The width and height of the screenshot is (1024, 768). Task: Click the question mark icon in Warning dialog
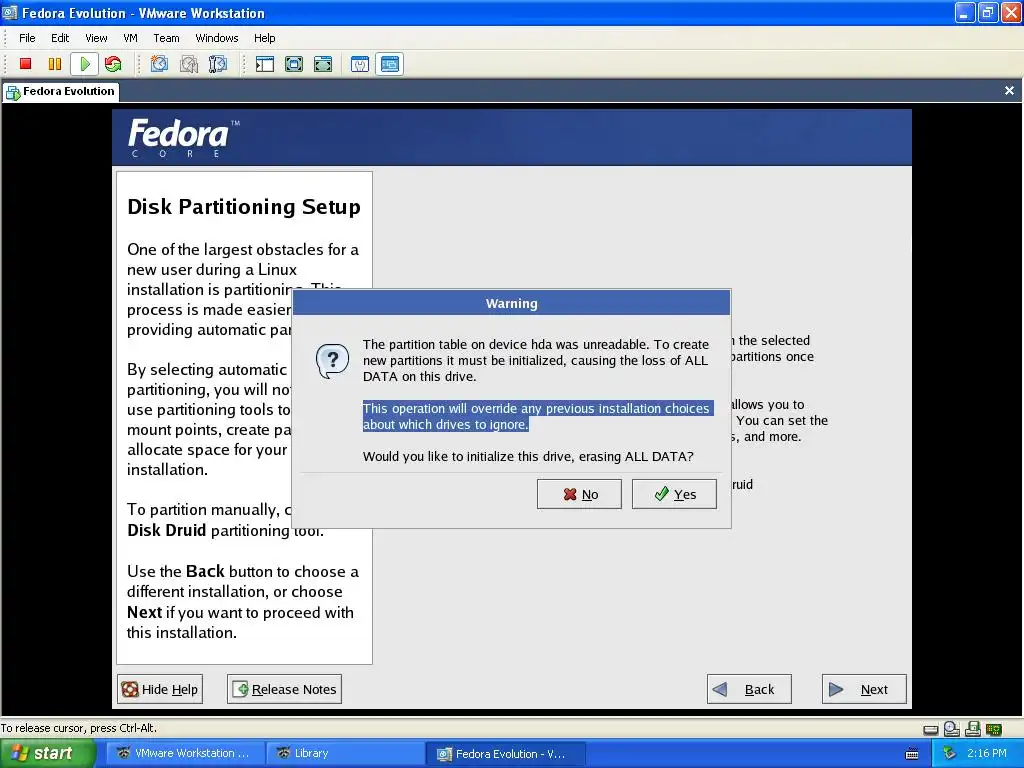(332, 361)
